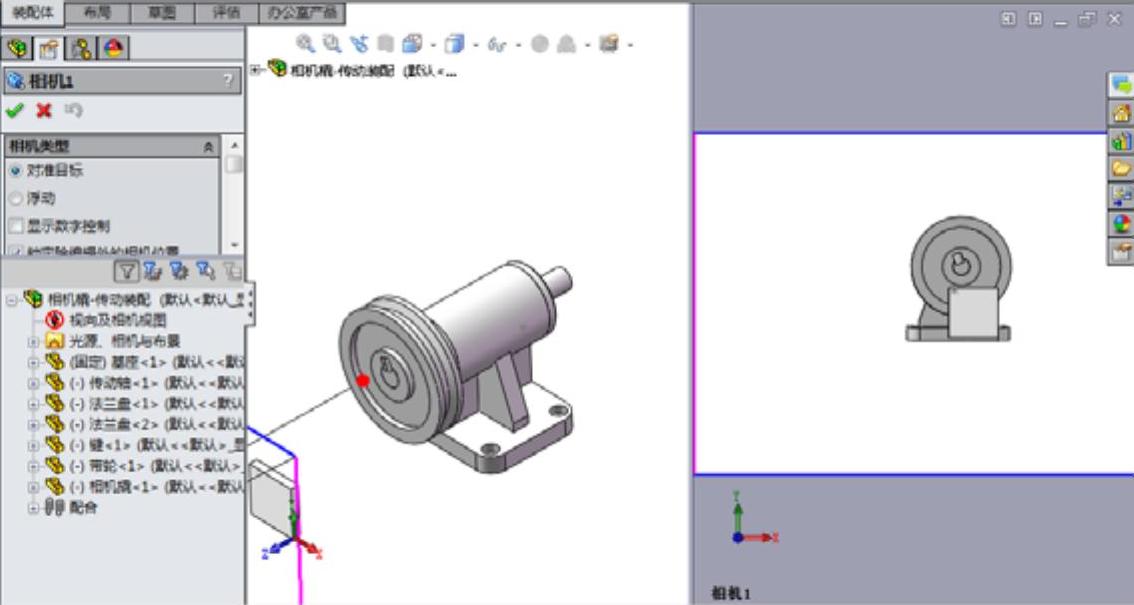Select the 浮动 radio button
The image size is (1134, 605).
pos(15,198)
